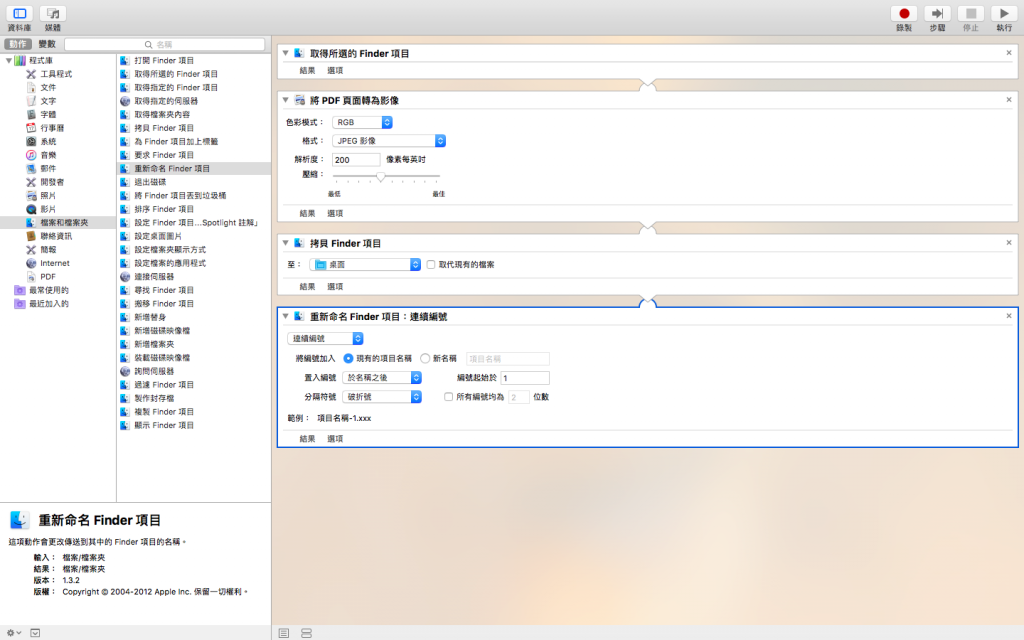Click the 停止 stop toolbar icon
This screenshot has height=640, width=1024.
pyautogui.click(x=970, y=14)
